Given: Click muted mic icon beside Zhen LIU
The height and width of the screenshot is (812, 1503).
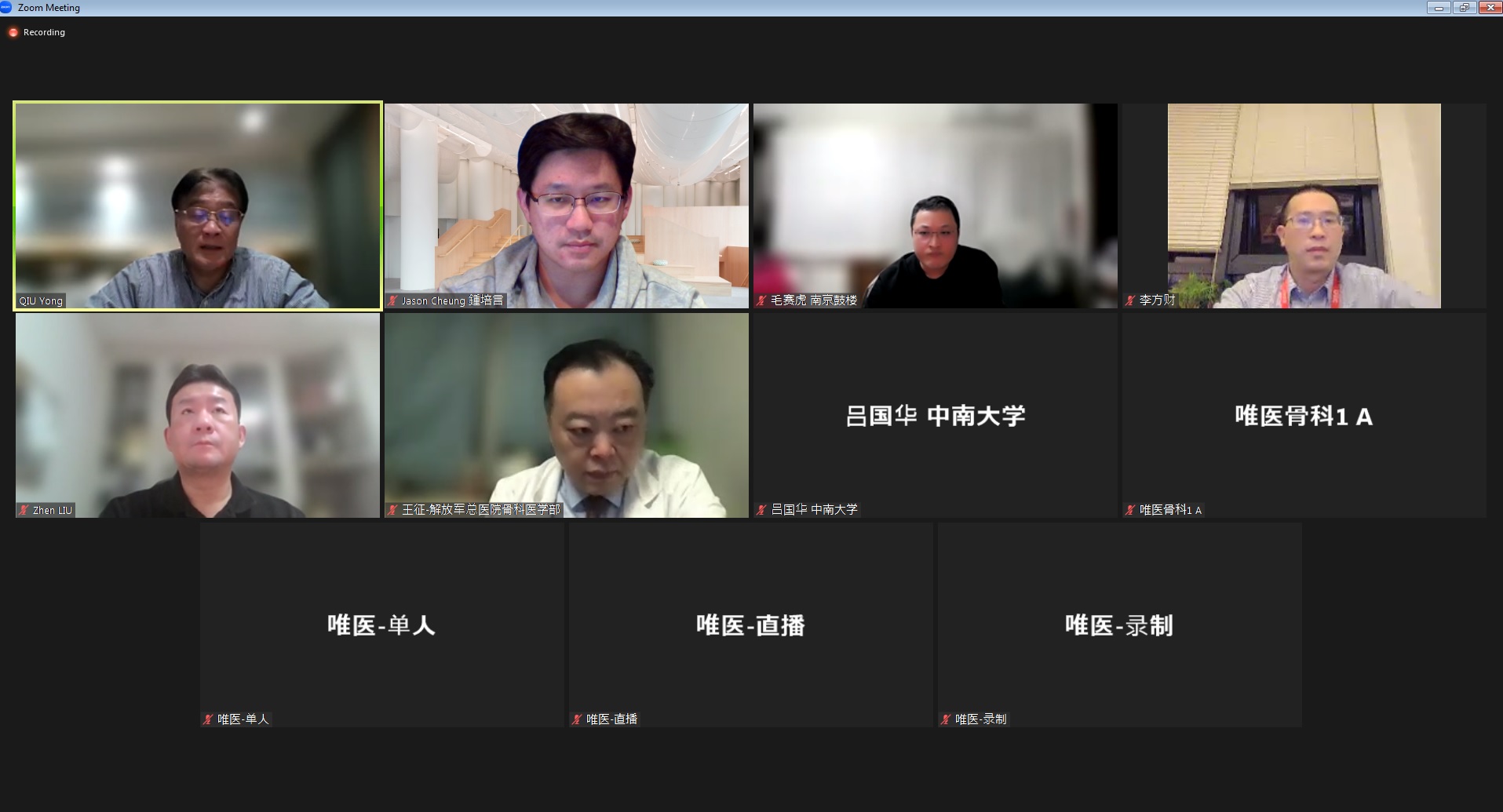Looking at the screenshot, I should [24, 510].
